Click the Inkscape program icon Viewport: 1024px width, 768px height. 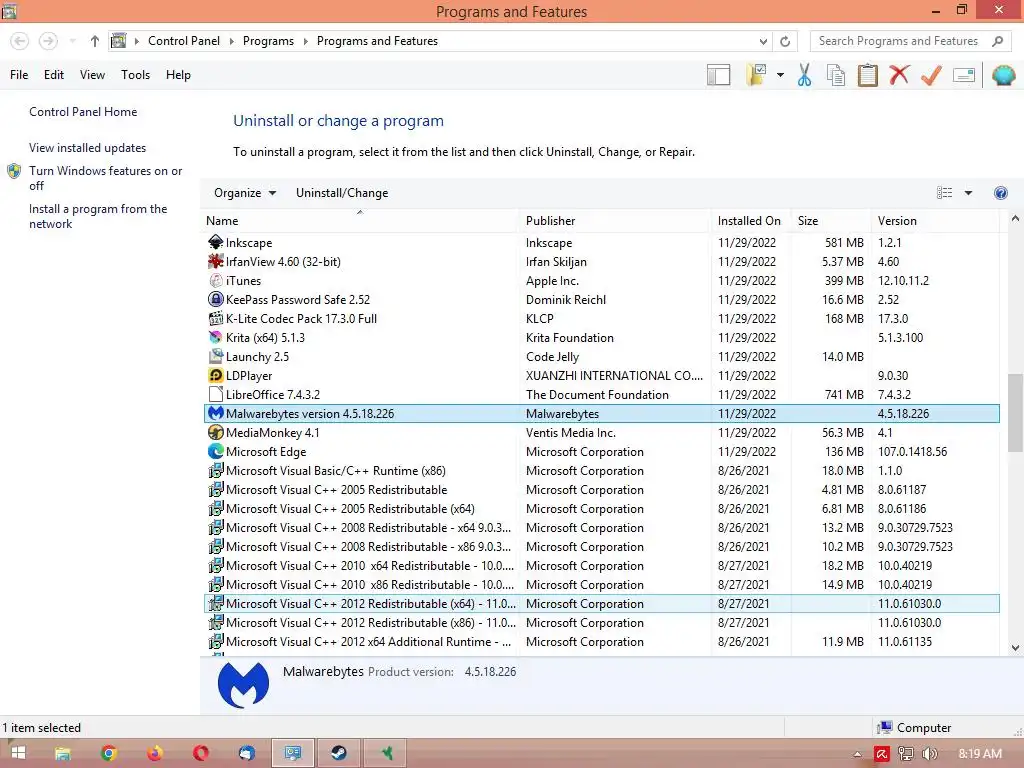pyautogui.click(x=216, y=242)
